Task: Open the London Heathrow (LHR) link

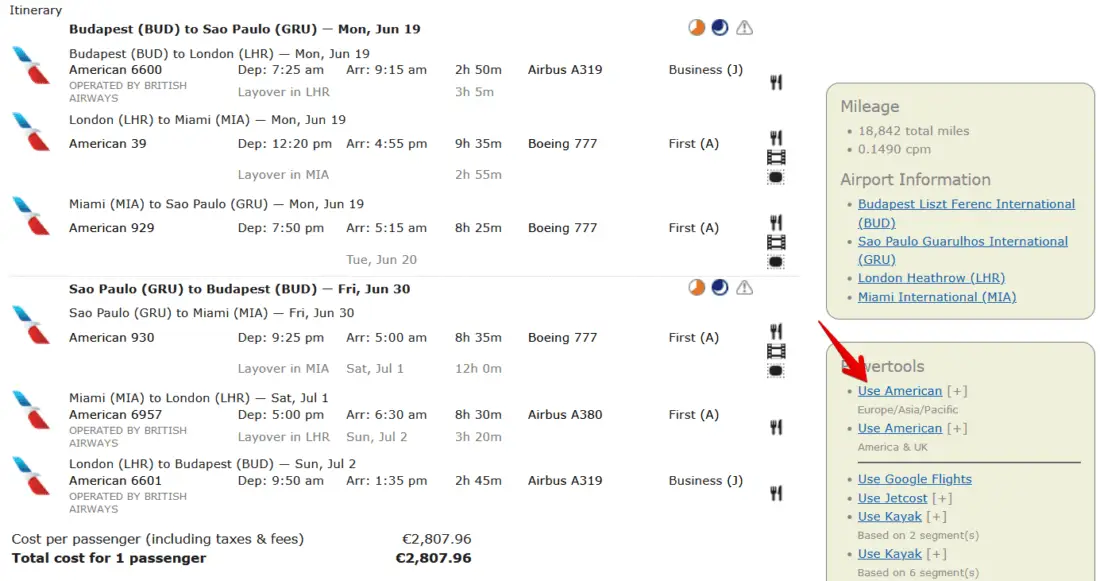Action: click(x=931, y=278)
